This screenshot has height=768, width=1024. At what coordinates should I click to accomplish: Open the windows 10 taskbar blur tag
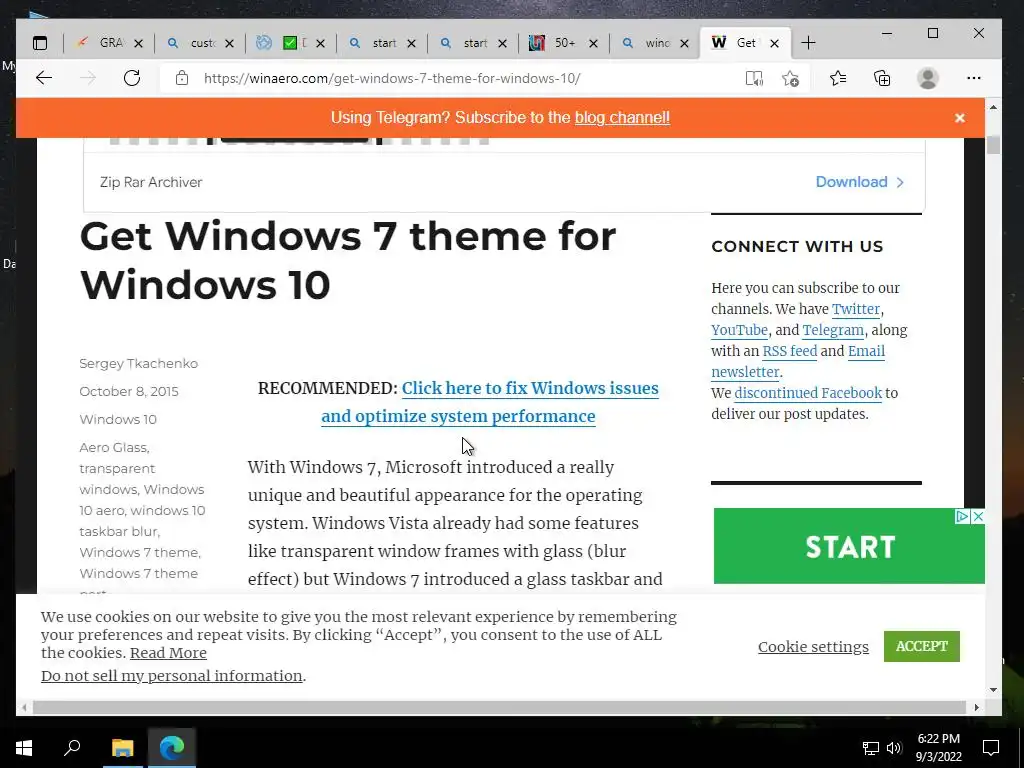click(x=142, y=520)
